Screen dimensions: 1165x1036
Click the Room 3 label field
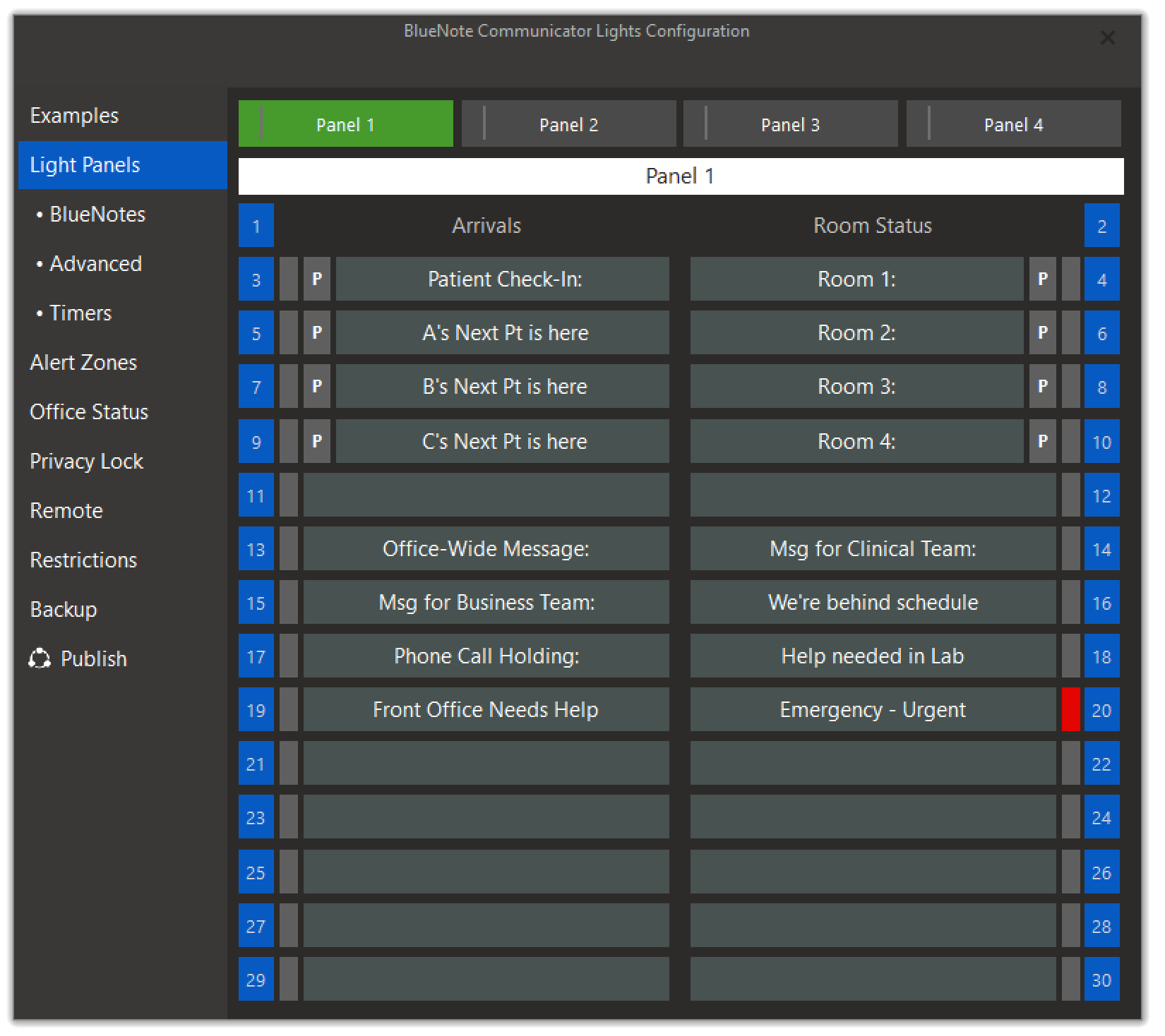857,386
